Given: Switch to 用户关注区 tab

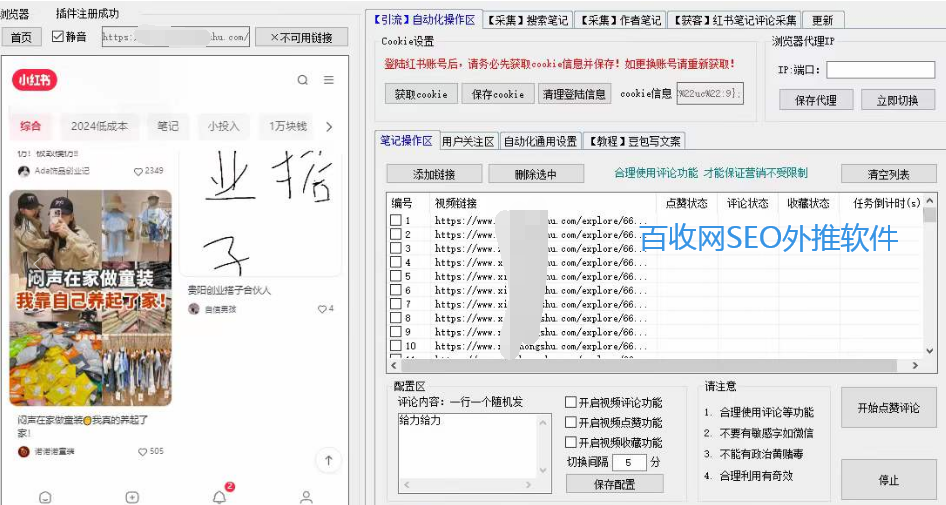Looking at the screenshot, I should tap(468, 141).
